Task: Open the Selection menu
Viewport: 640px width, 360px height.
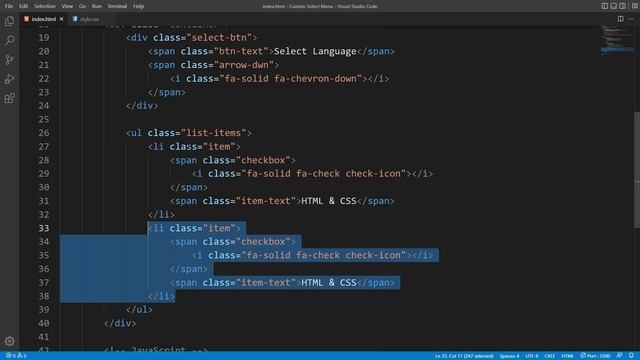Action: tap(44, 6)
